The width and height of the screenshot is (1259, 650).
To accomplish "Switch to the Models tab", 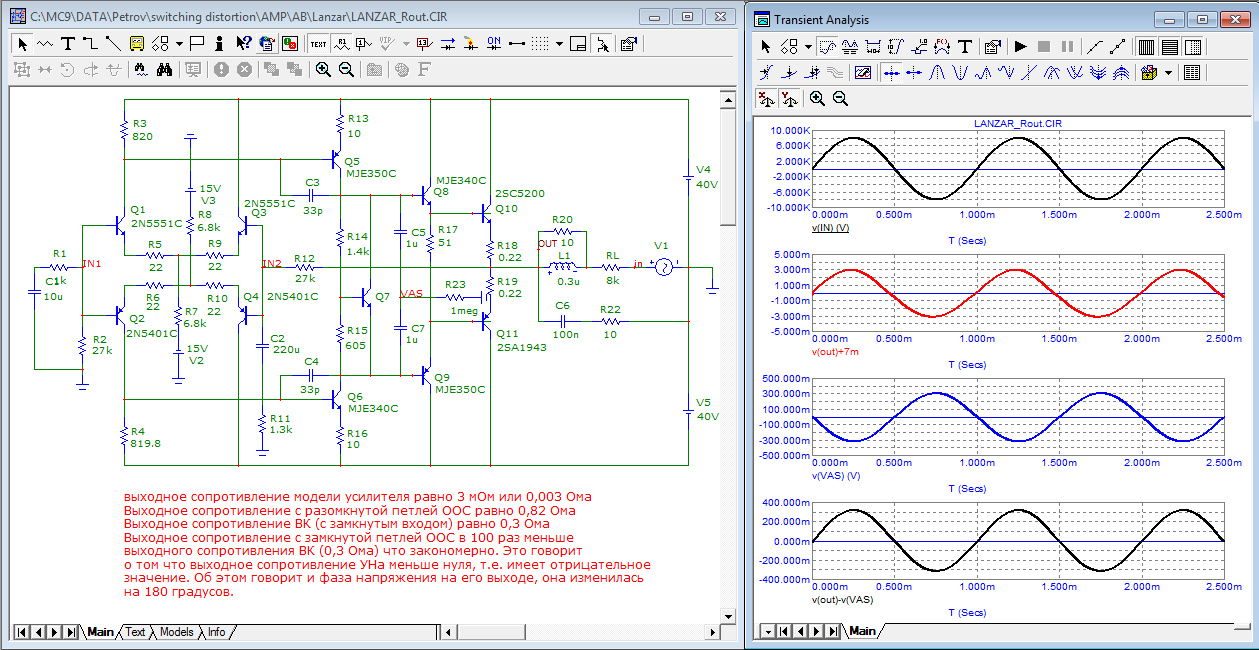I will pos(176,632).
